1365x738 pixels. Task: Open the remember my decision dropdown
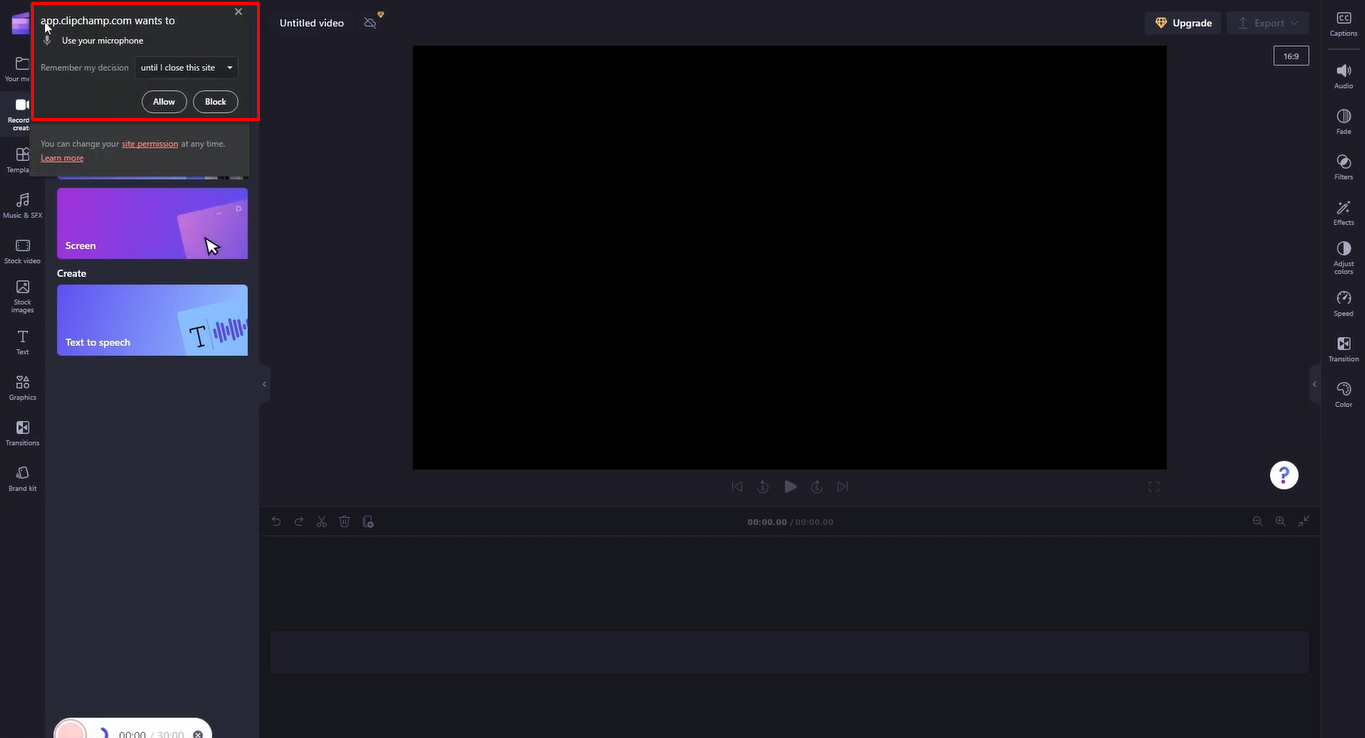[186, 67]
